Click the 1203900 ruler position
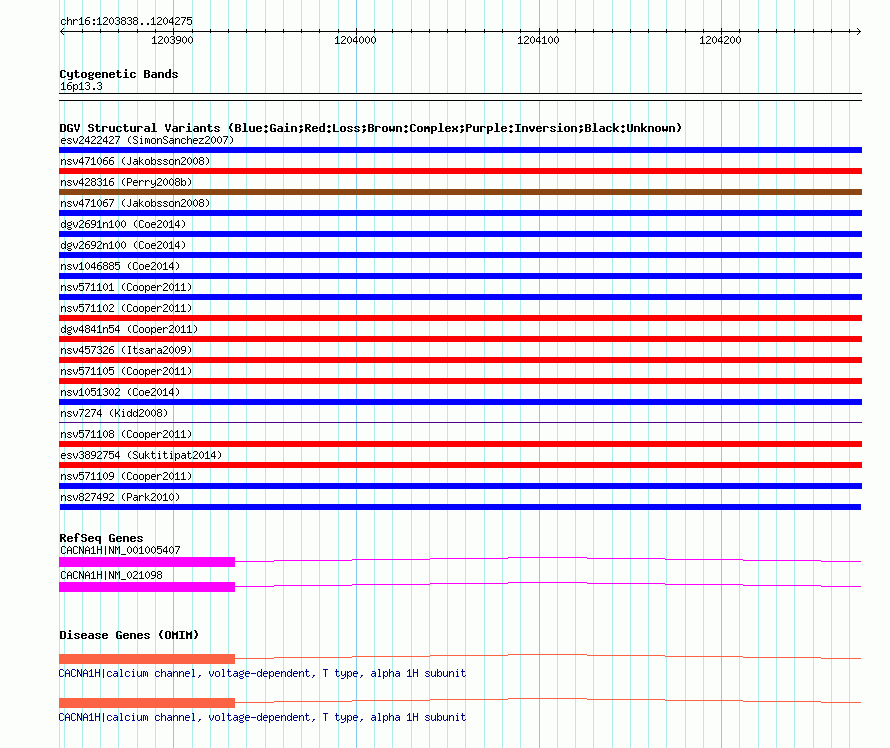 [x=172, y=40]
